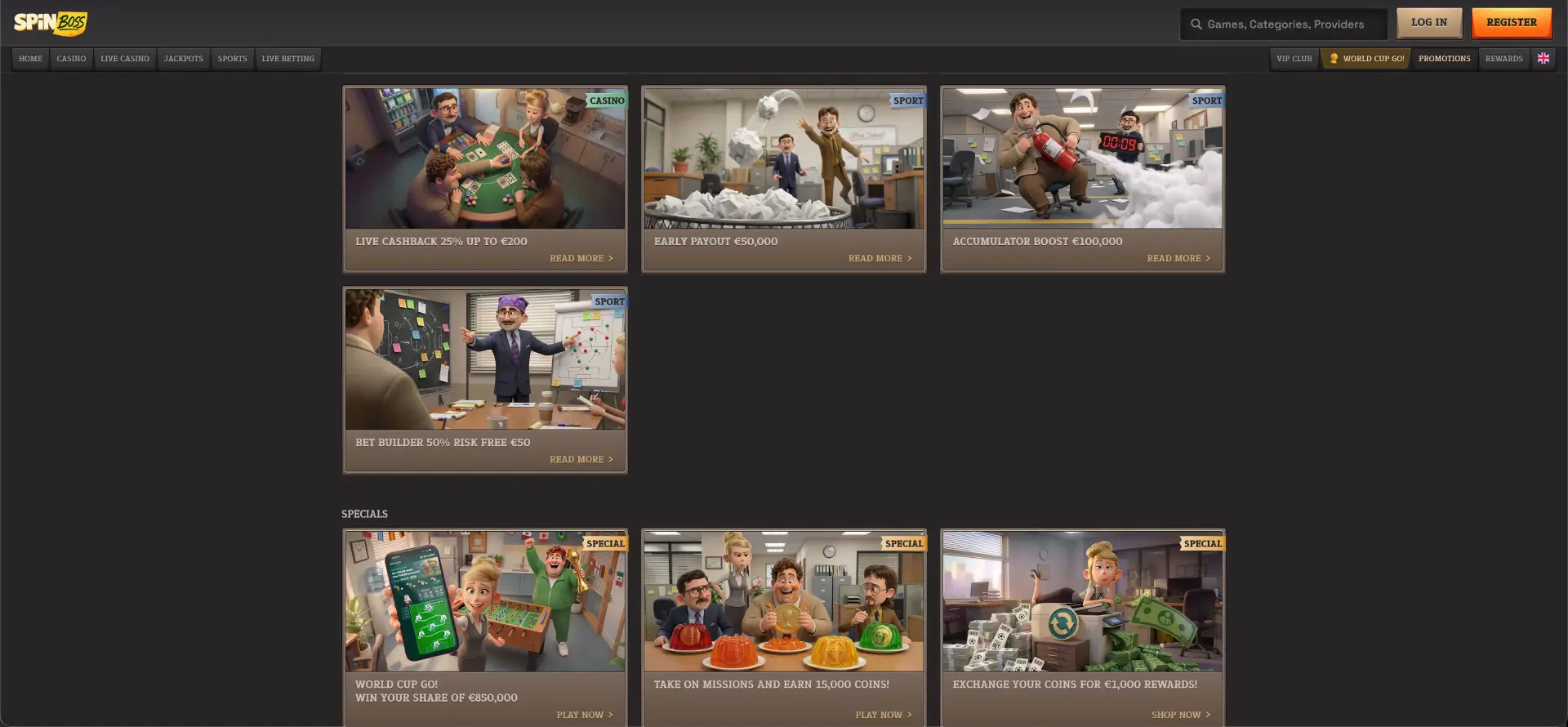Go to the Jackpots menu item
Screen dimensions: 1568x727
[x=184, y=59]
